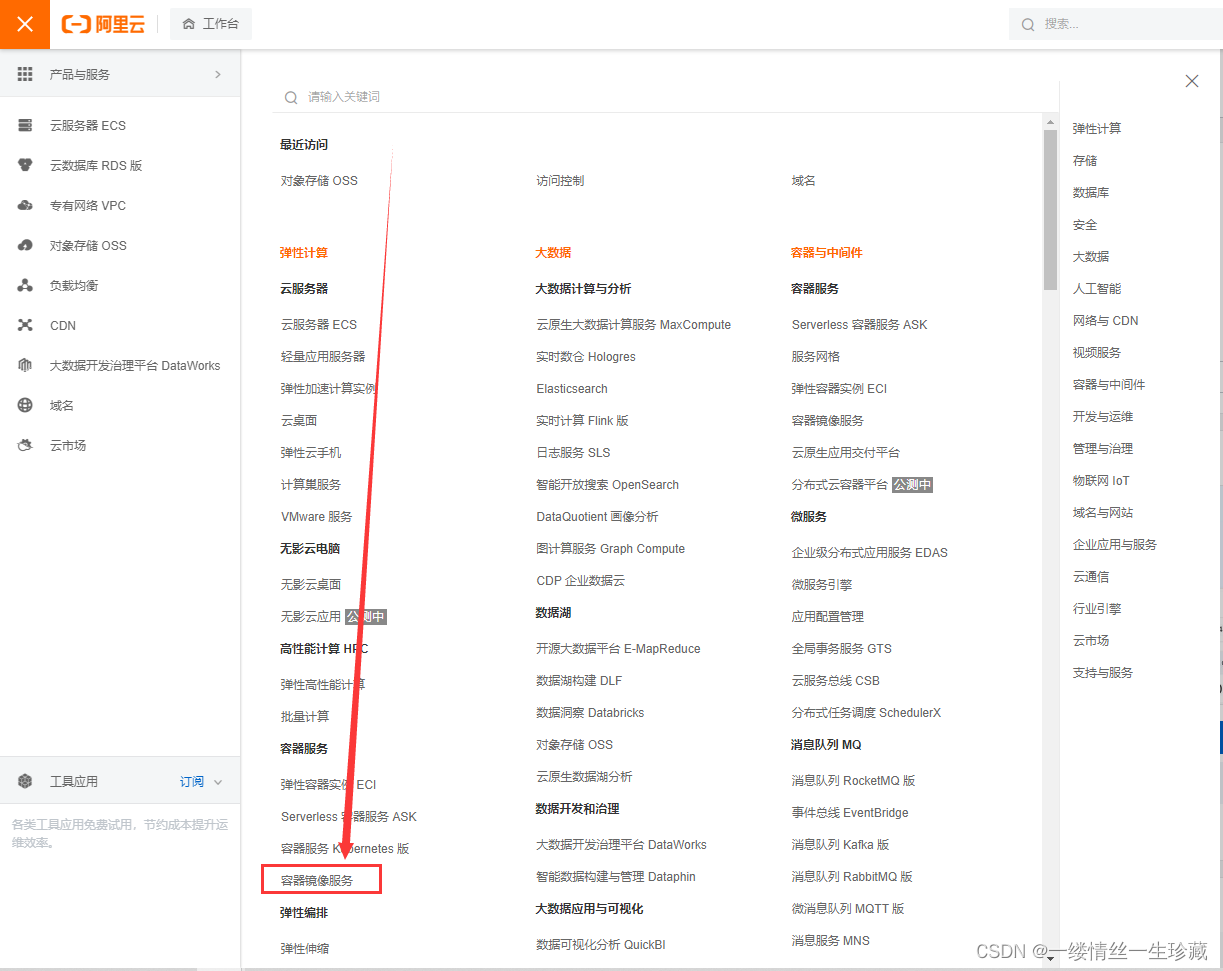Click the scrollbar down arrow
The image size is (1223, 971).
(1050, 957)
